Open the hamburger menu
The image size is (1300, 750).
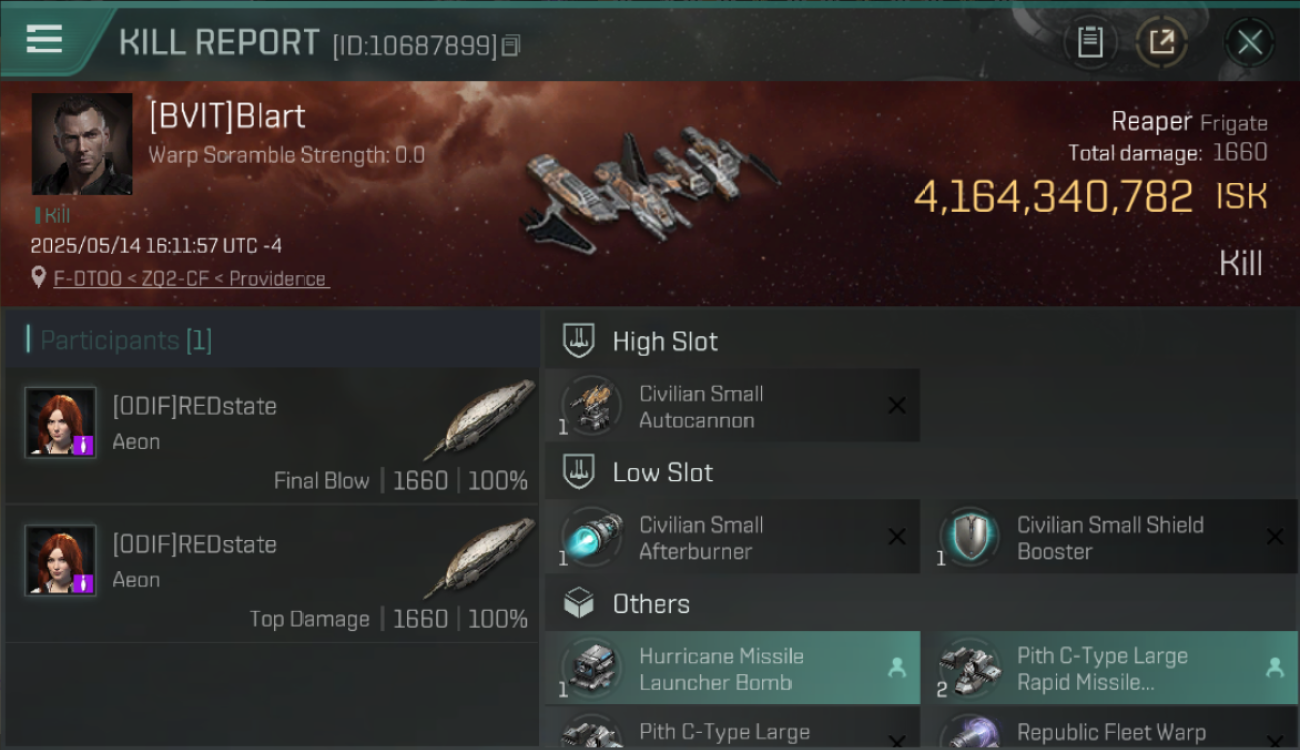[x=44, y=39]
